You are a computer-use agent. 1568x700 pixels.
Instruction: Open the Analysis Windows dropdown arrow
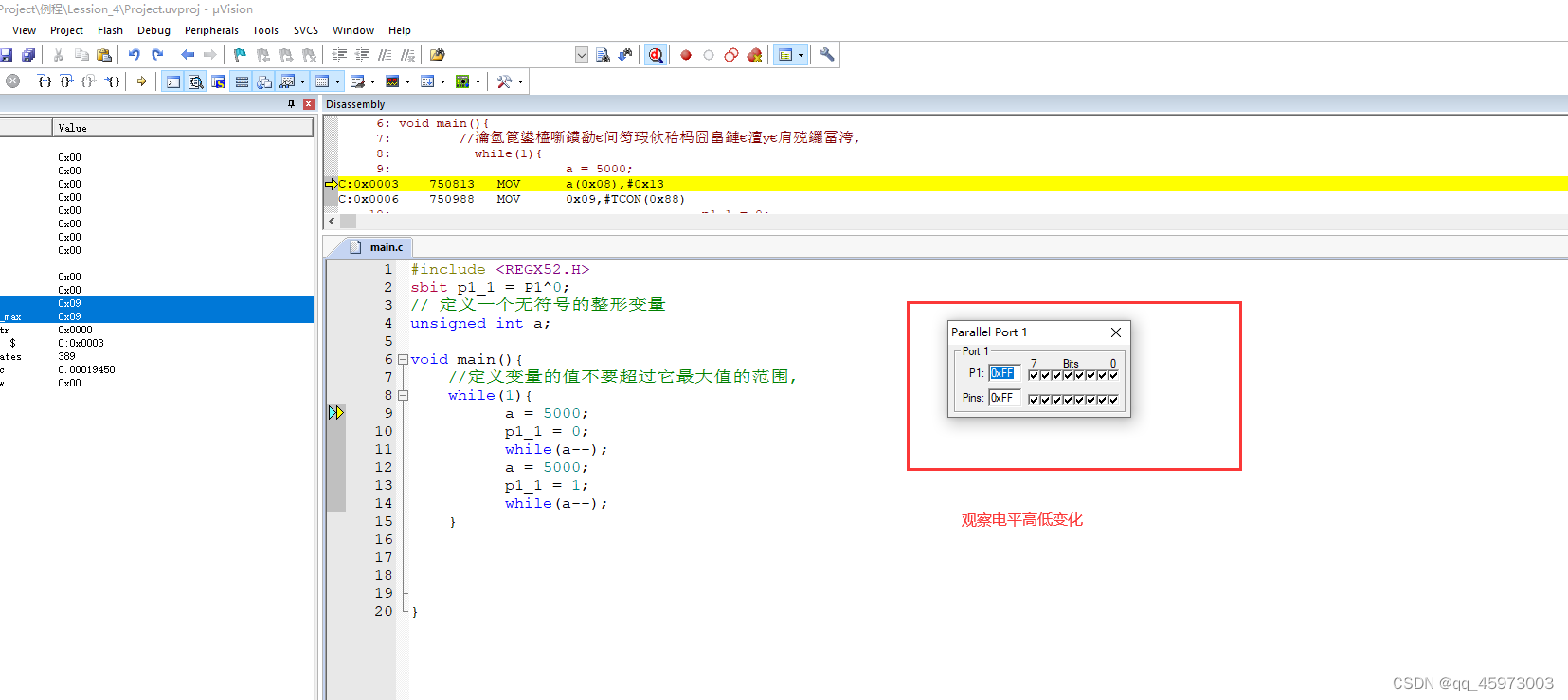click(408, 81)
